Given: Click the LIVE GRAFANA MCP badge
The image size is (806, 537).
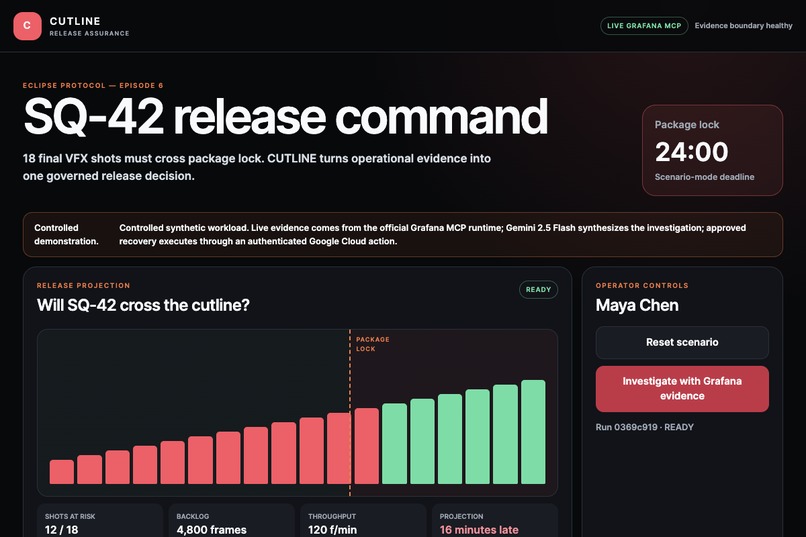Looking at the screenshot, I should pyautogui.click(x=644, y=26).
